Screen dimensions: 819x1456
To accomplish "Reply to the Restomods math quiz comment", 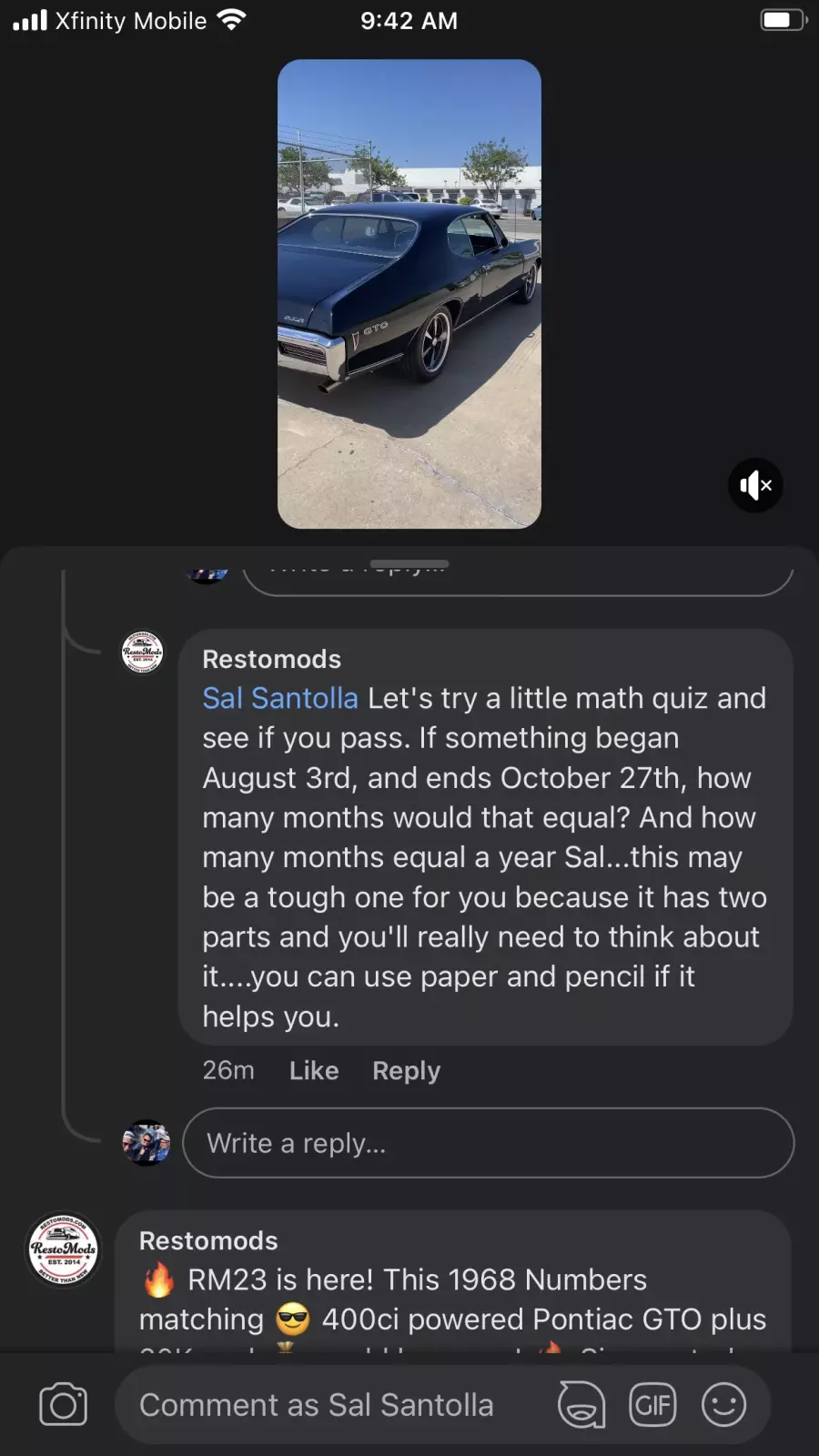I will (x=406, y=1071).
